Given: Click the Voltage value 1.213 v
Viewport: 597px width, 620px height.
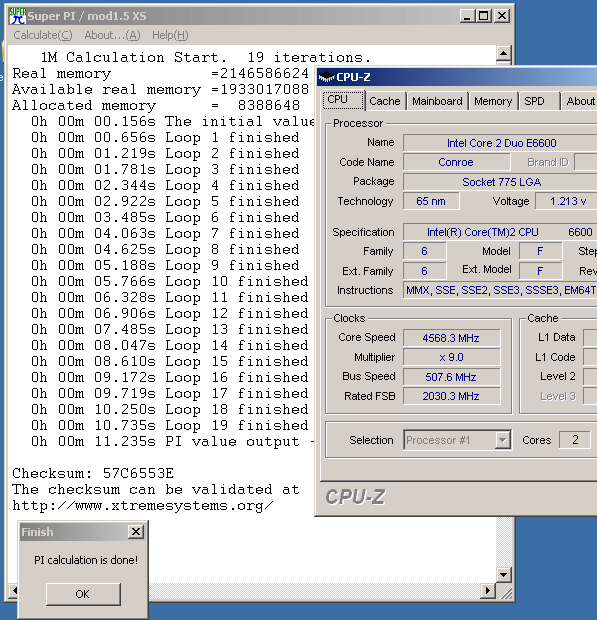Looking at the screenshot, I should (x=567, y=201).
